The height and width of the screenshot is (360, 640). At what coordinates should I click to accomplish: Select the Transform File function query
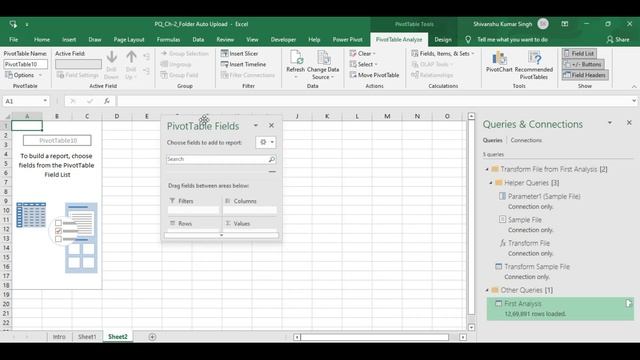[x=529, y=243]
